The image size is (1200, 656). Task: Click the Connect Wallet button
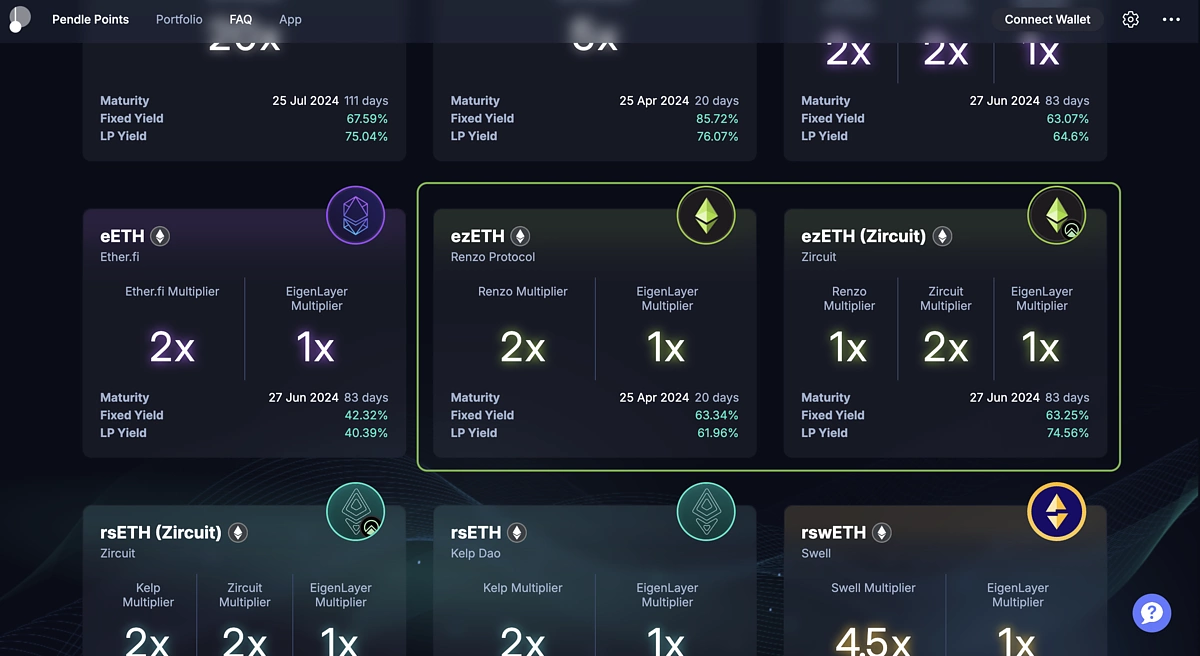(1047, 19)
